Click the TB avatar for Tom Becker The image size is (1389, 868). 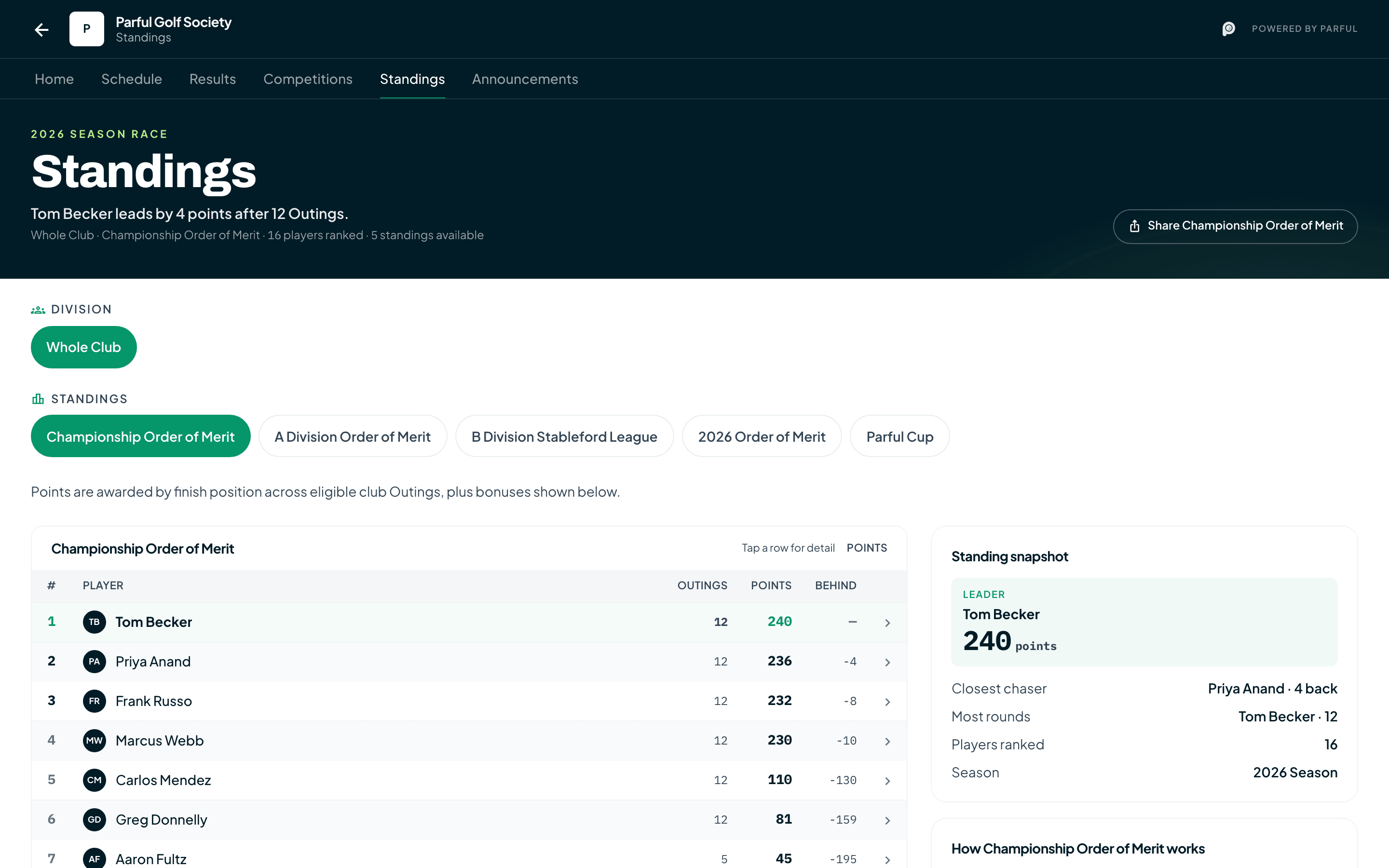94,622
